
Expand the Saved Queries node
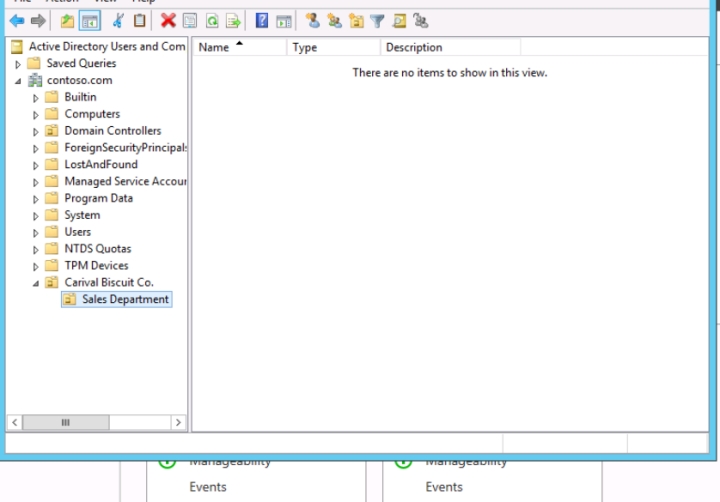pyautogui.click(x=17, y=64)
